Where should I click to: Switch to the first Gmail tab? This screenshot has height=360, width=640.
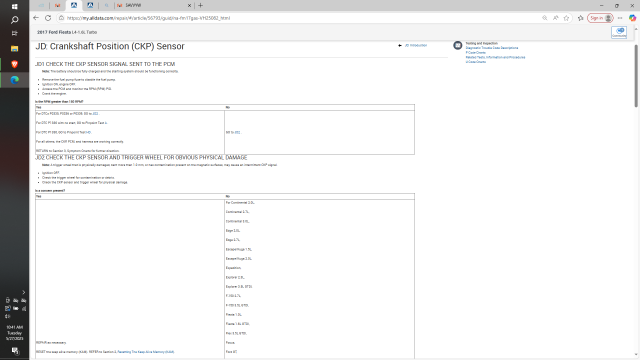pyautogui.click(x=58, y=5)
